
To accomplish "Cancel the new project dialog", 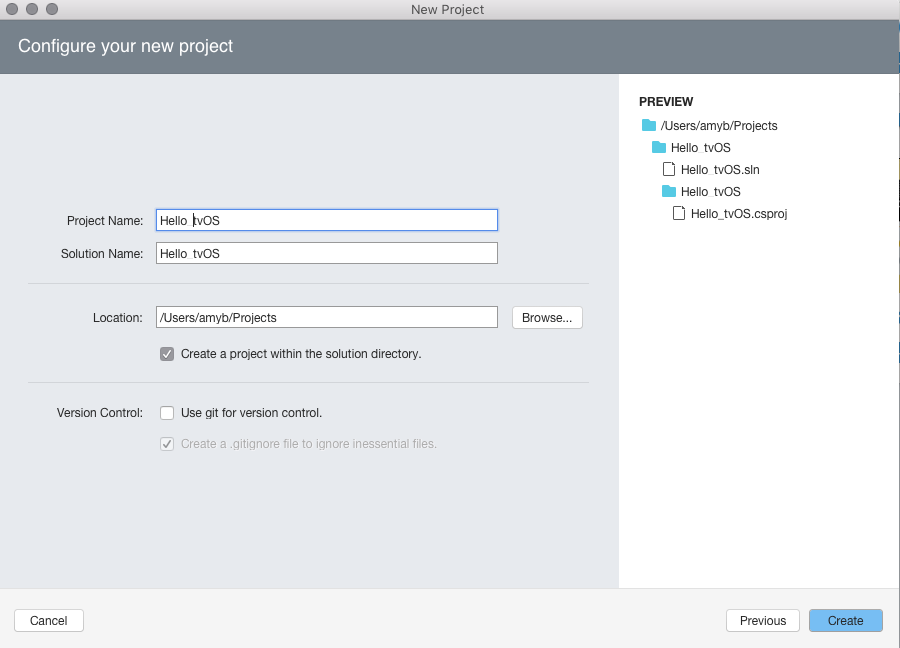I will pos(48,621).
